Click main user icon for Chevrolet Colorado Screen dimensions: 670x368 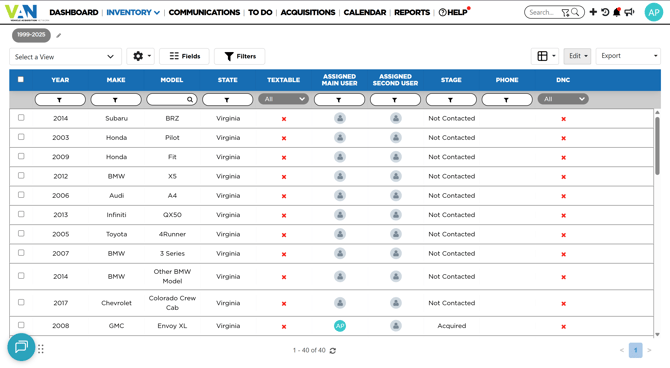pyautogui.click(x=340, y=303)
